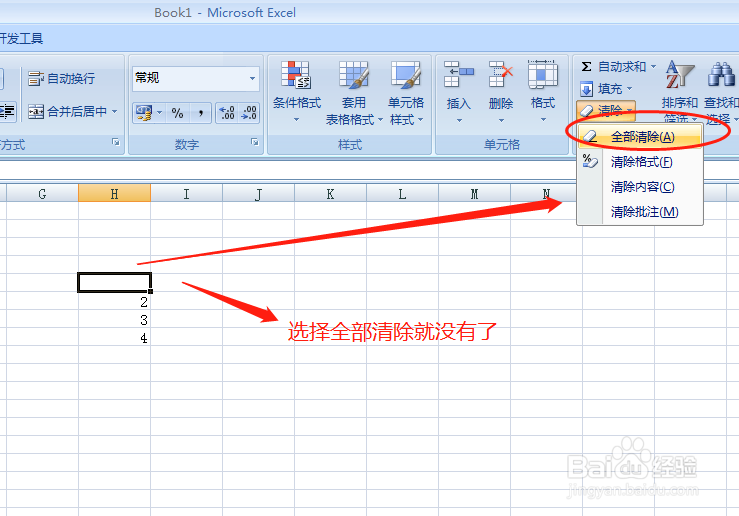
Task: Click the AutoSum sigma (自动求和) icon
Action: 586,66
